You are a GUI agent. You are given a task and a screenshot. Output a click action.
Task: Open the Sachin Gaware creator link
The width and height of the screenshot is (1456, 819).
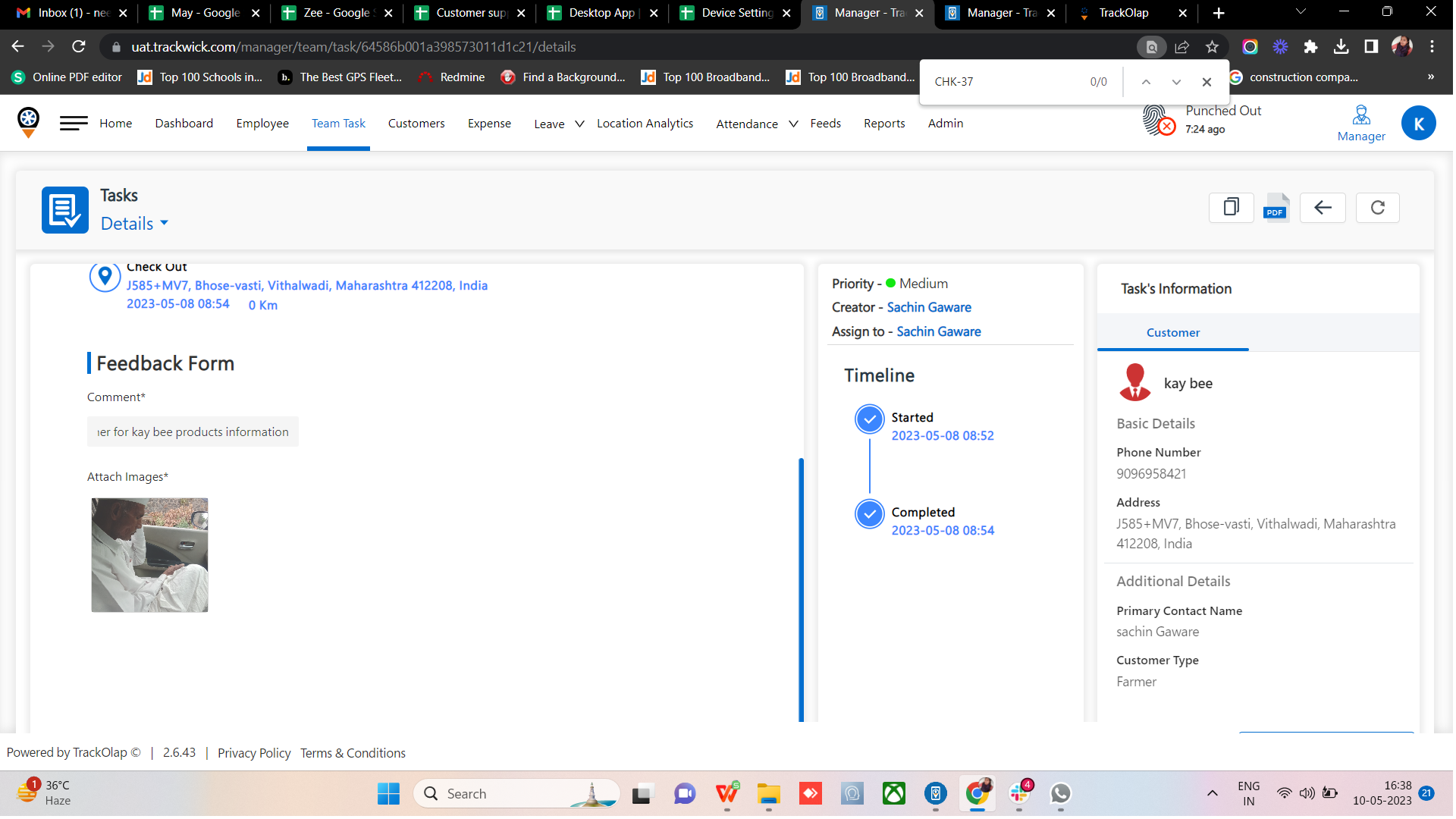coord(929,307)
